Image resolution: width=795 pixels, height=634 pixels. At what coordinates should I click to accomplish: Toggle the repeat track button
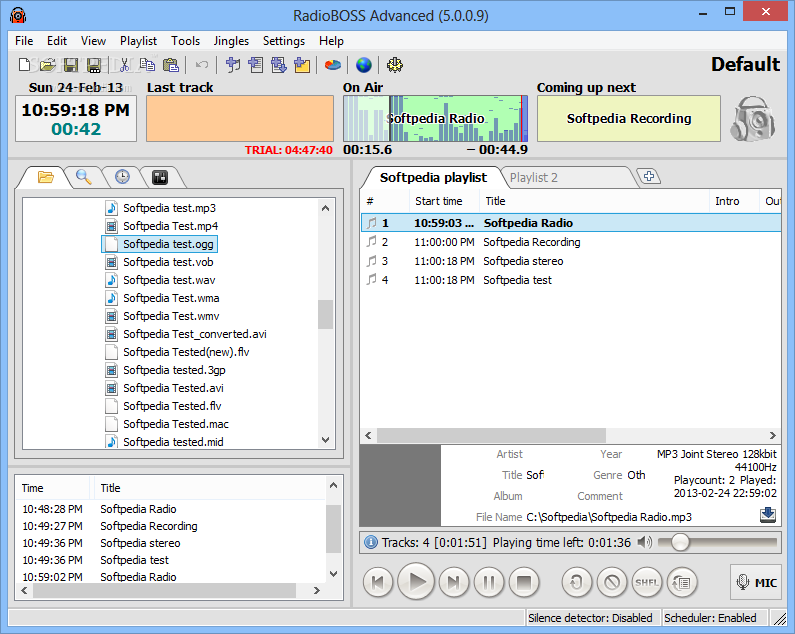pos(576,582)
